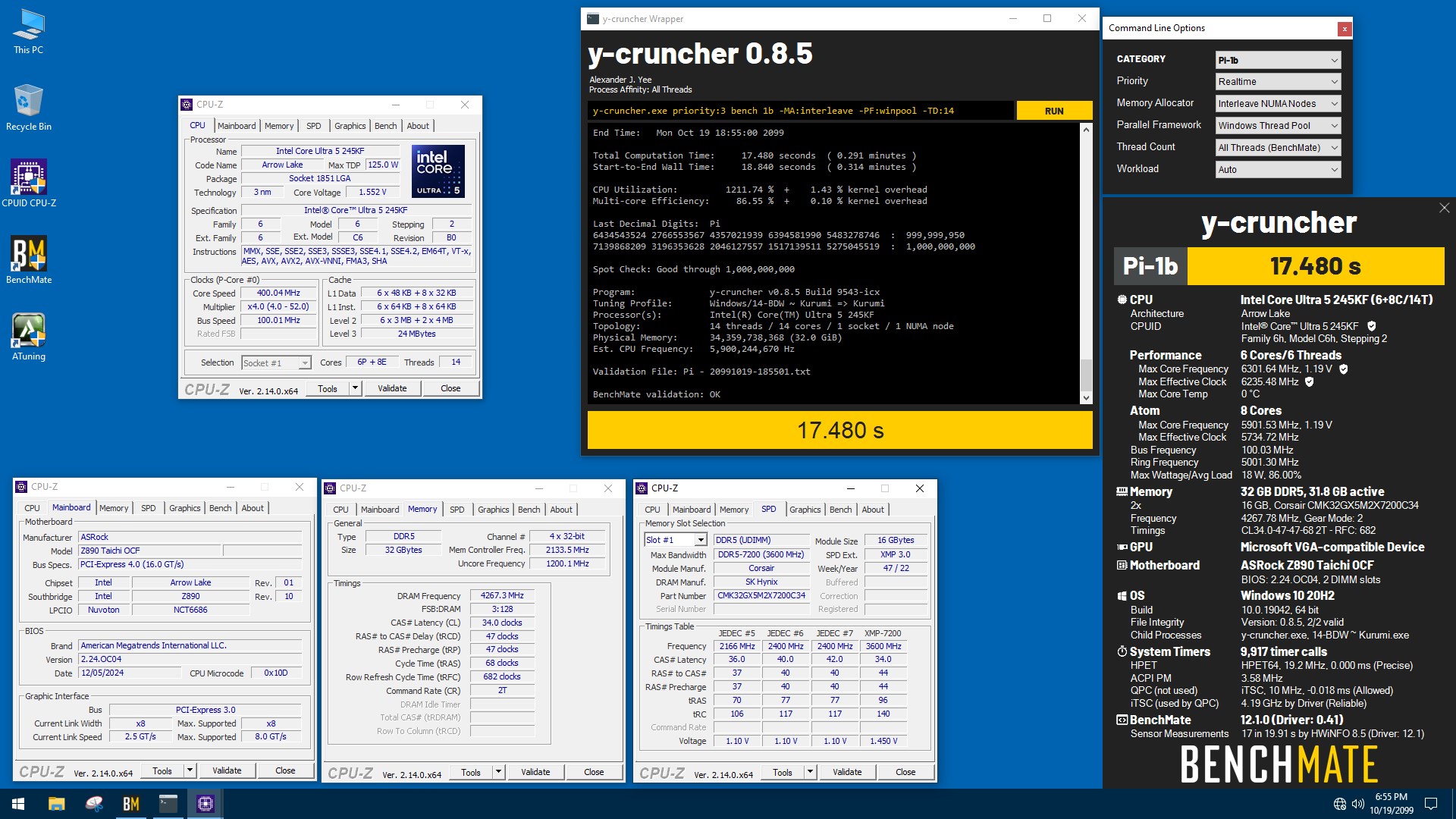Click the DRAM Frequency value 4267.3 MHz

[502, 596]
